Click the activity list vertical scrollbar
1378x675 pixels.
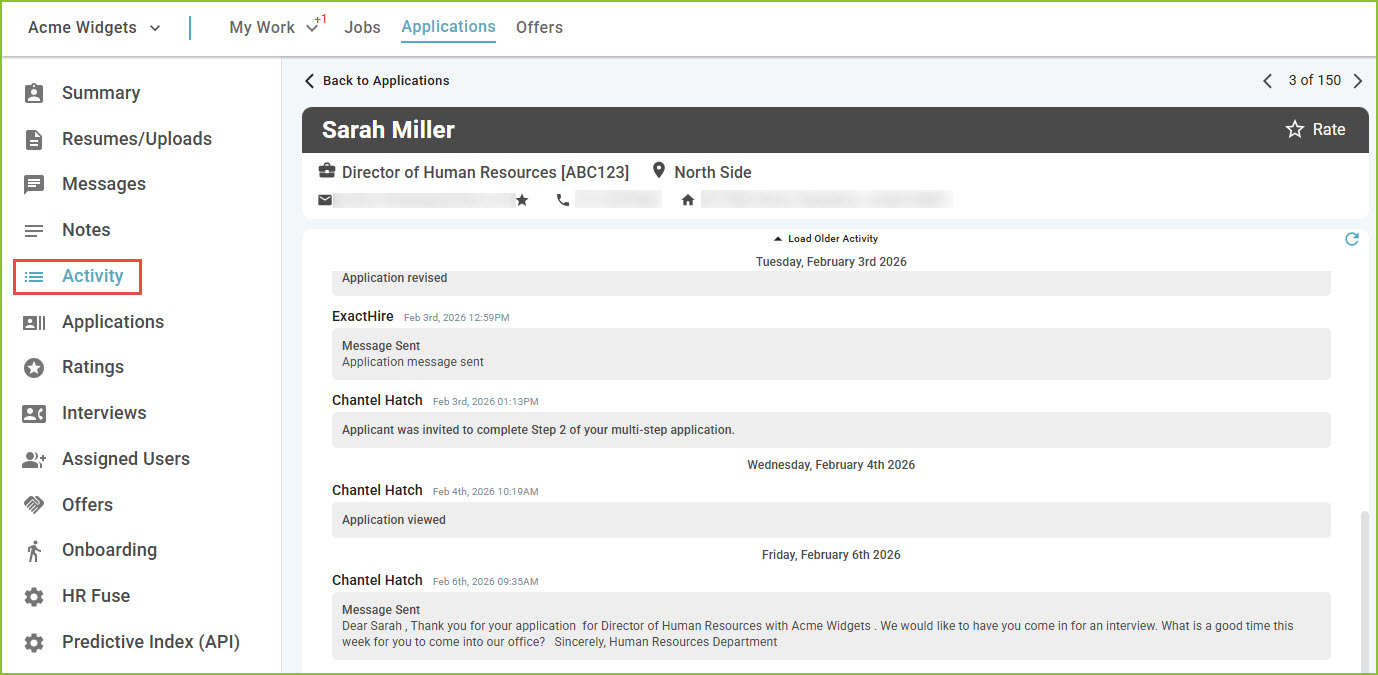(1363, 590)
